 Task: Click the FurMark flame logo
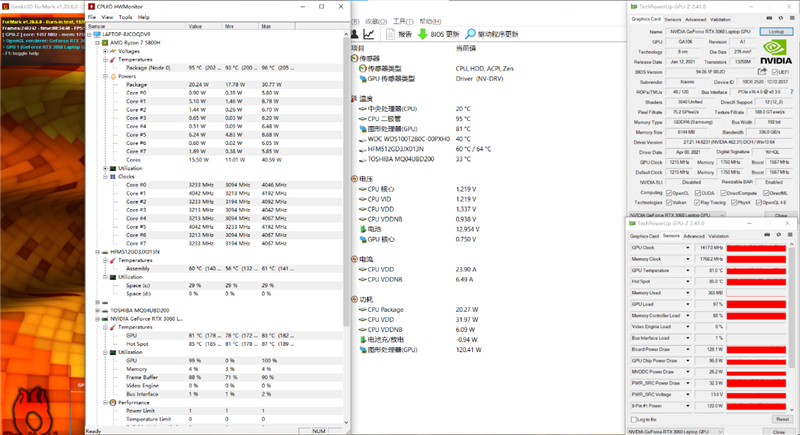point(32,411)
